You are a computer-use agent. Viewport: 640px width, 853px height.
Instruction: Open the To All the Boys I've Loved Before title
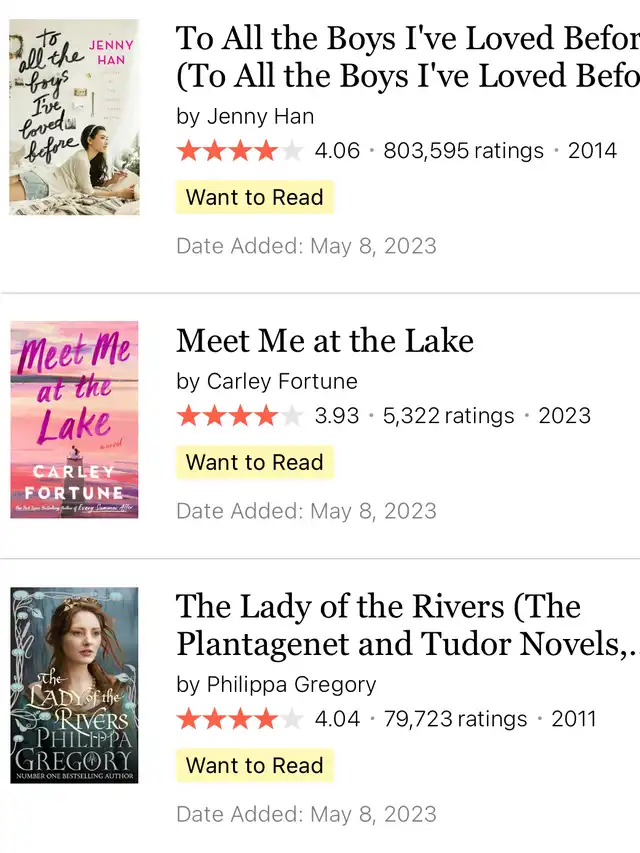tap(407, 58)
